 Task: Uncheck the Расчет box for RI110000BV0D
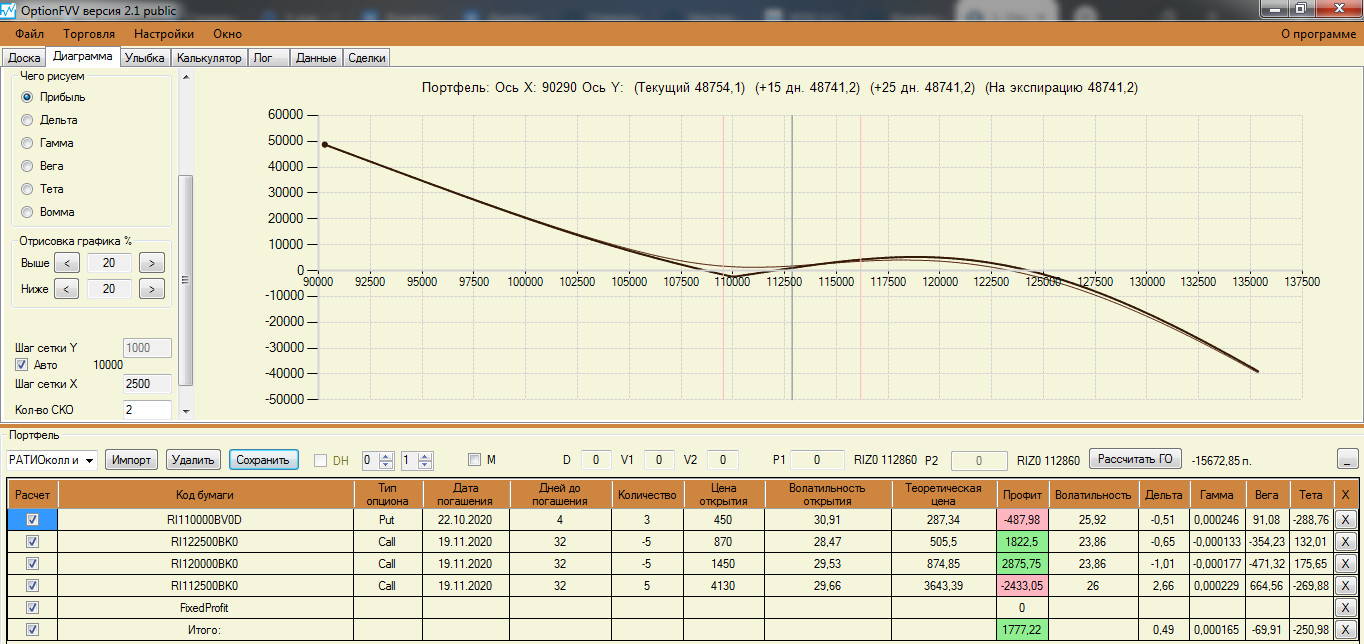click(x=33, y=520)
